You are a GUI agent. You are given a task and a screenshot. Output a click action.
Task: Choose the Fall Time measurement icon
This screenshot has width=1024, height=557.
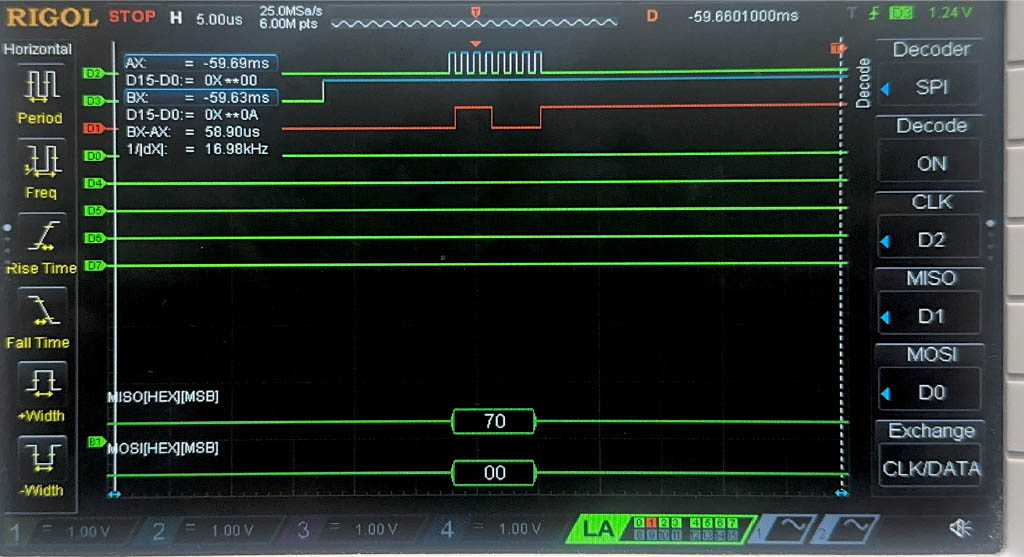point(40,312)
